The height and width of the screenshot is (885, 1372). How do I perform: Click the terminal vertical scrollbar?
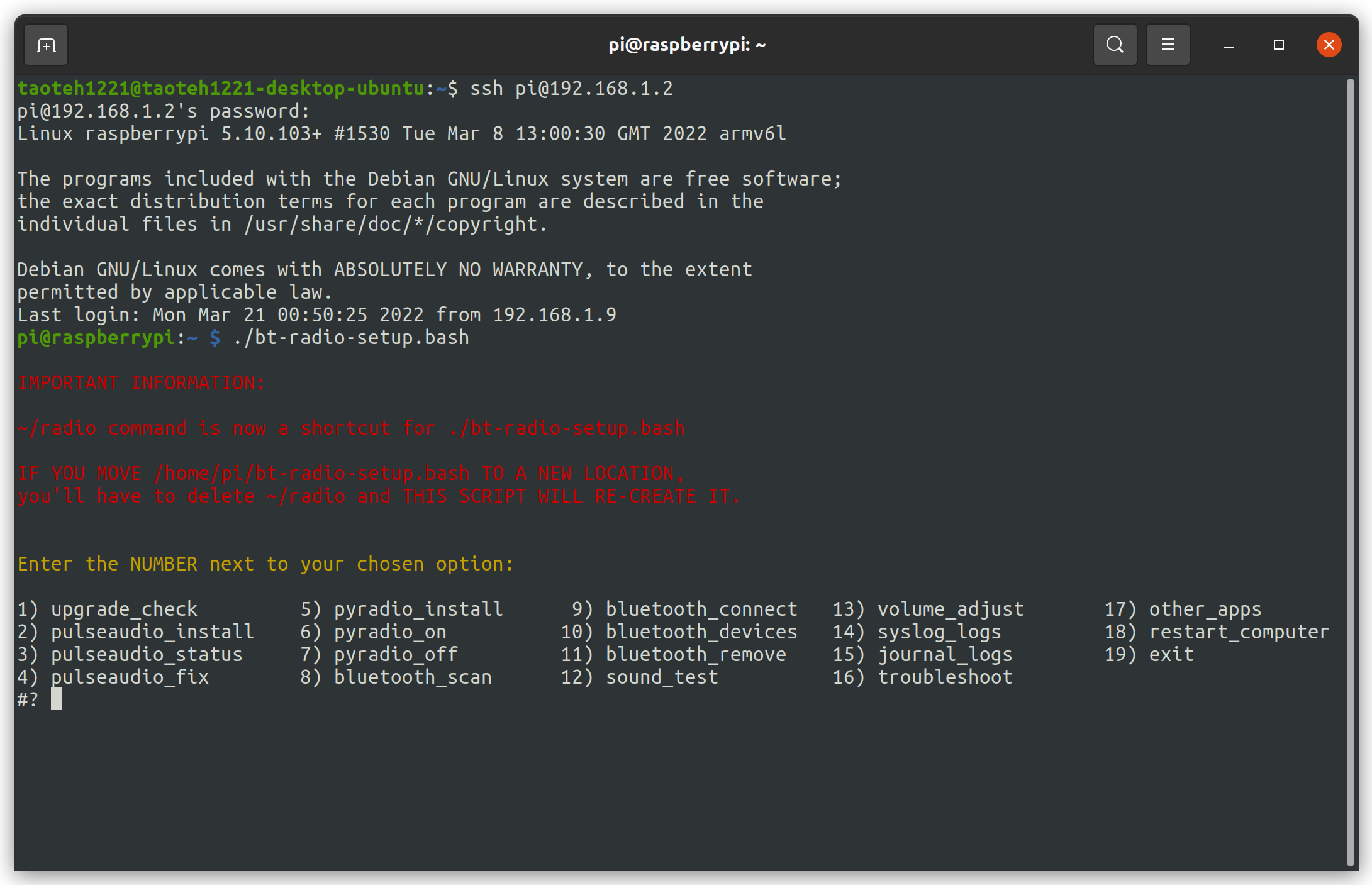coord(1350,472)
